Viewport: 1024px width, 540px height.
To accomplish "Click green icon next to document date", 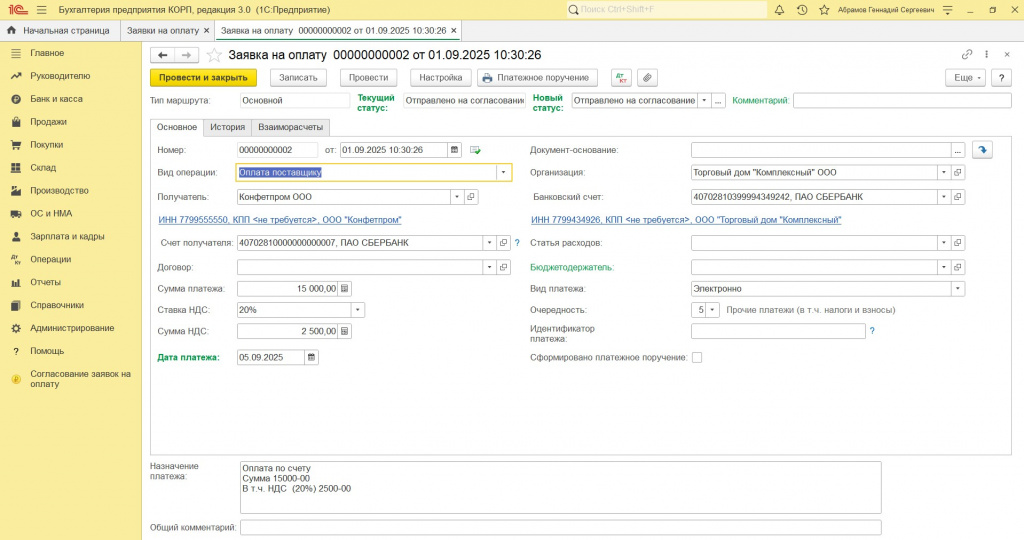I will (475, 150).
